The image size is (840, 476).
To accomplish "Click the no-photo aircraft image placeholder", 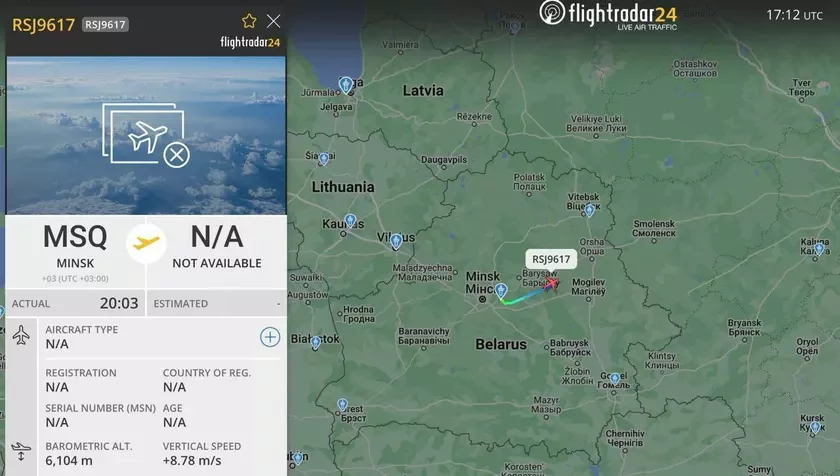I will point(146,135).
